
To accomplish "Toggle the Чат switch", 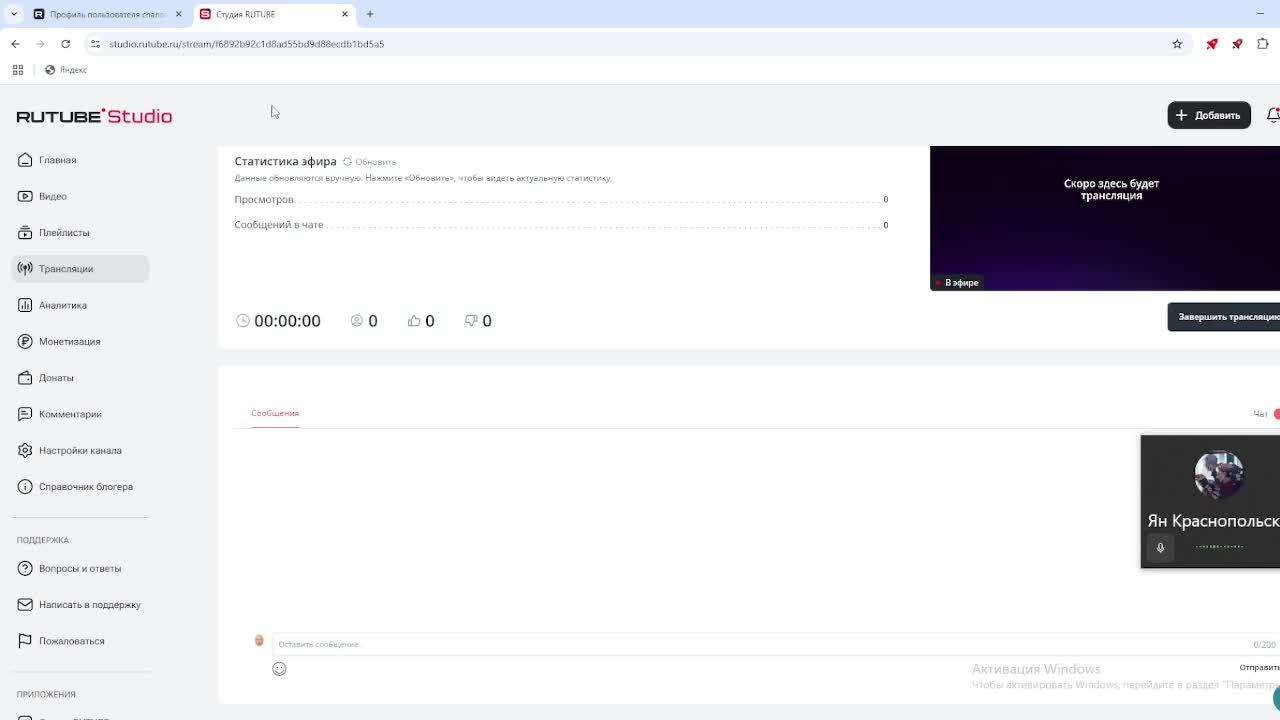I will (x=1277, y=413).
